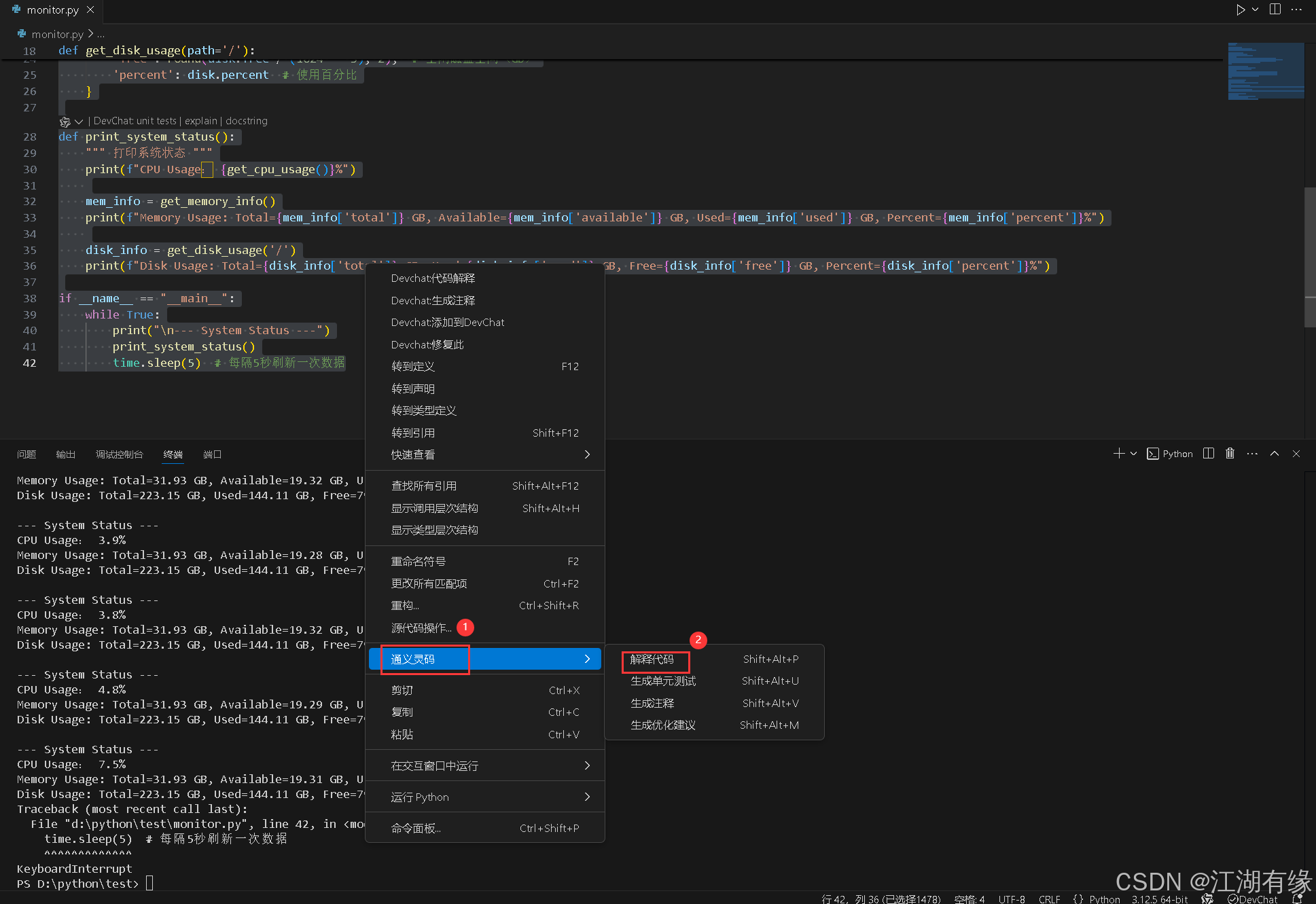The image size is (1316, 904).
Task: Click the DevChat 'unit tests' codelens link
Action: pos(156,121)
